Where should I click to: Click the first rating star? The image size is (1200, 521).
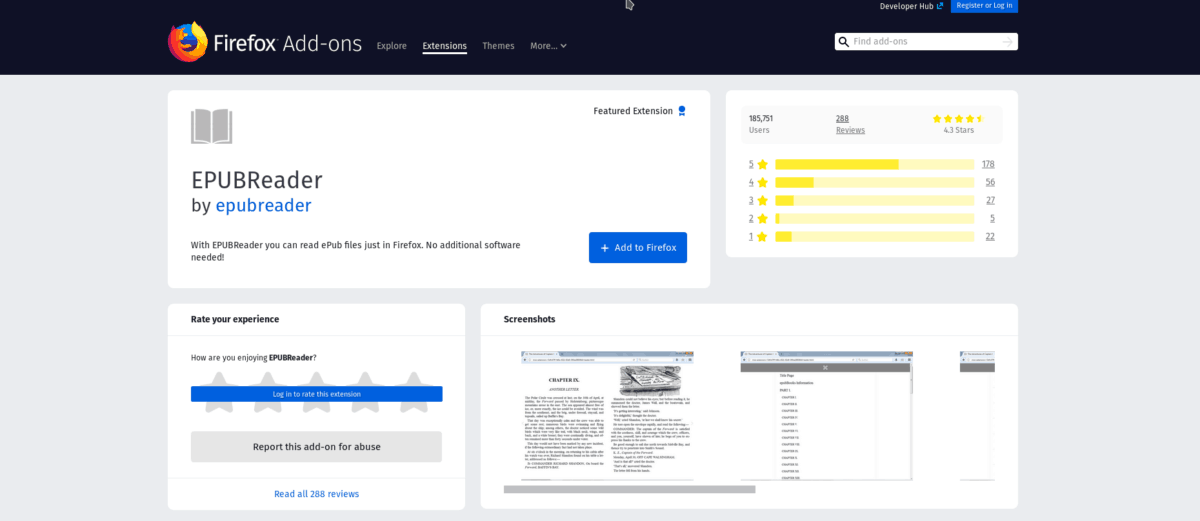[218, 382]
